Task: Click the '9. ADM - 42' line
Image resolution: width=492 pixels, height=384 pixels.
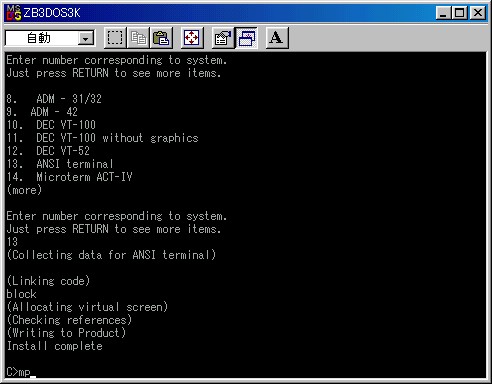Action: [42, 112]
